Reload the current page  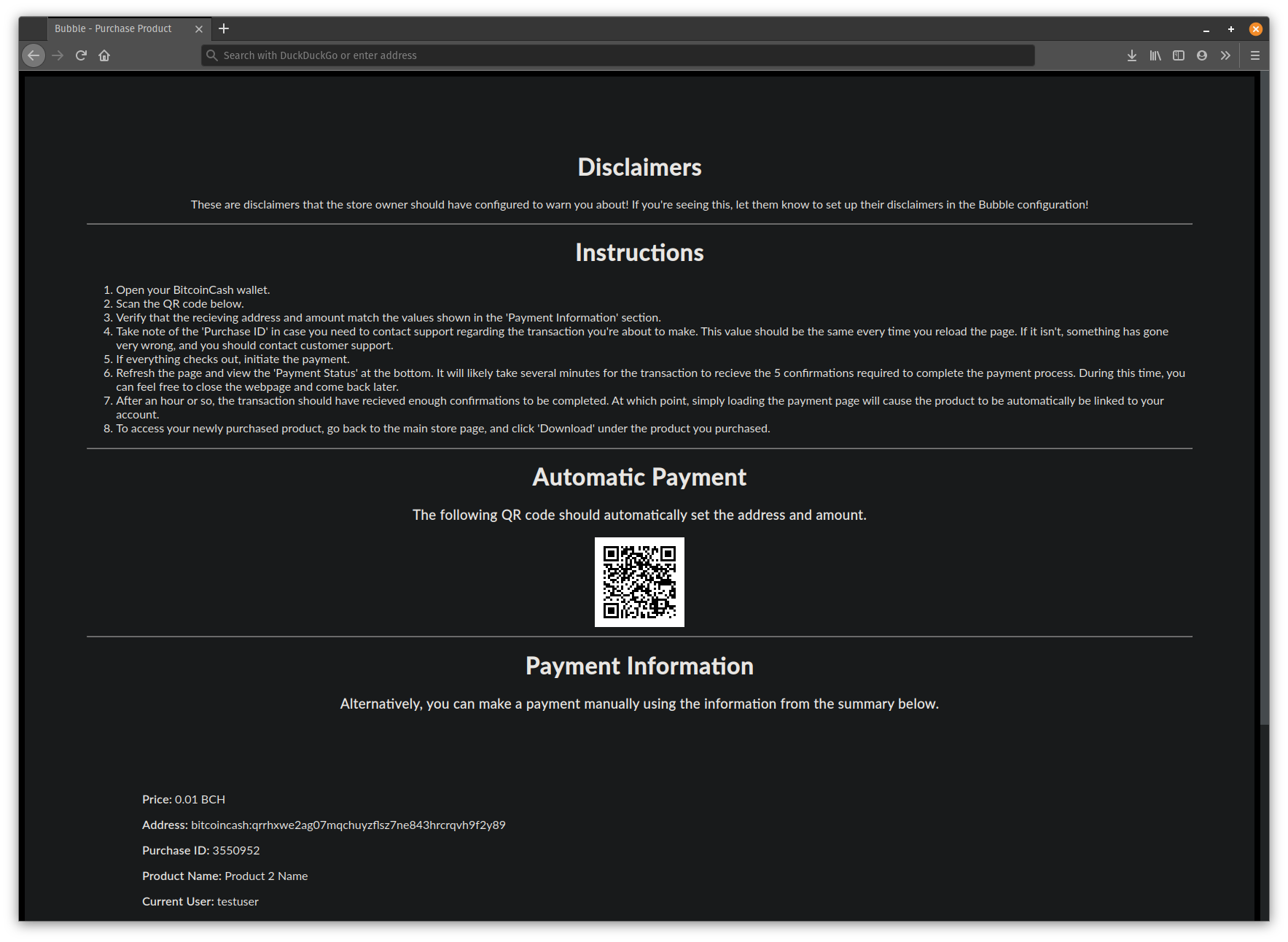coord(81,55)
